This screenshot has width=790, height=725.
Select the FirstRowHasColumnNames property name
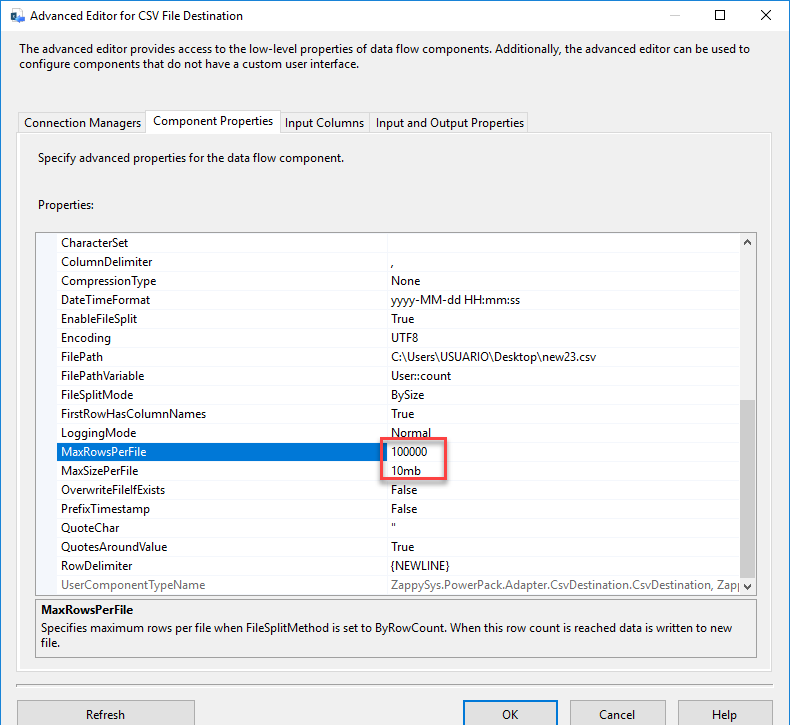point(134,414)
